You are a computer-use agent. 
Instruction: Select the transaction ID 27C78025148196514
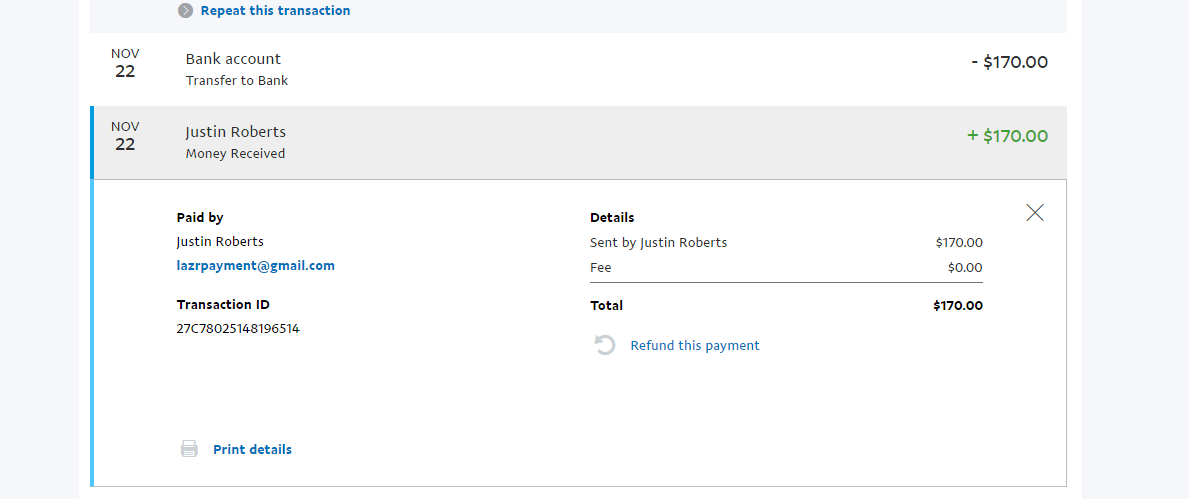(238, 329)
